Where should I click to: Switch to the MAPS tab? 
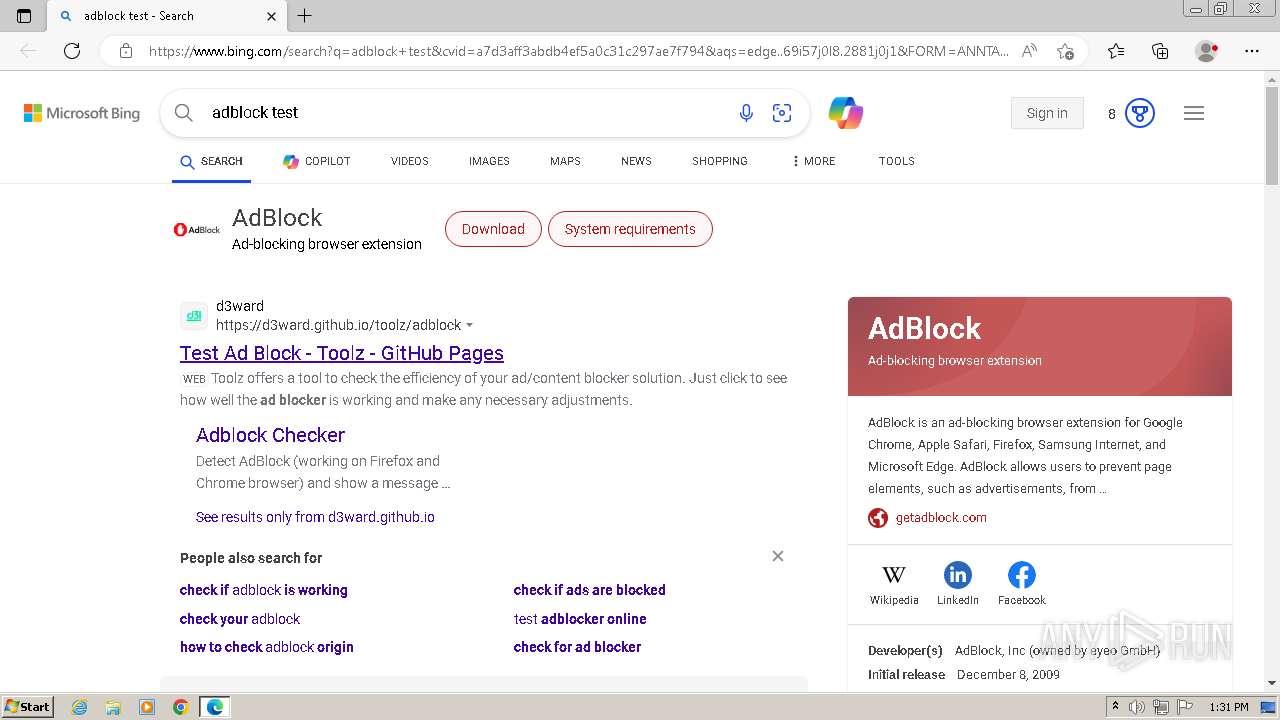tap(565, 161)
